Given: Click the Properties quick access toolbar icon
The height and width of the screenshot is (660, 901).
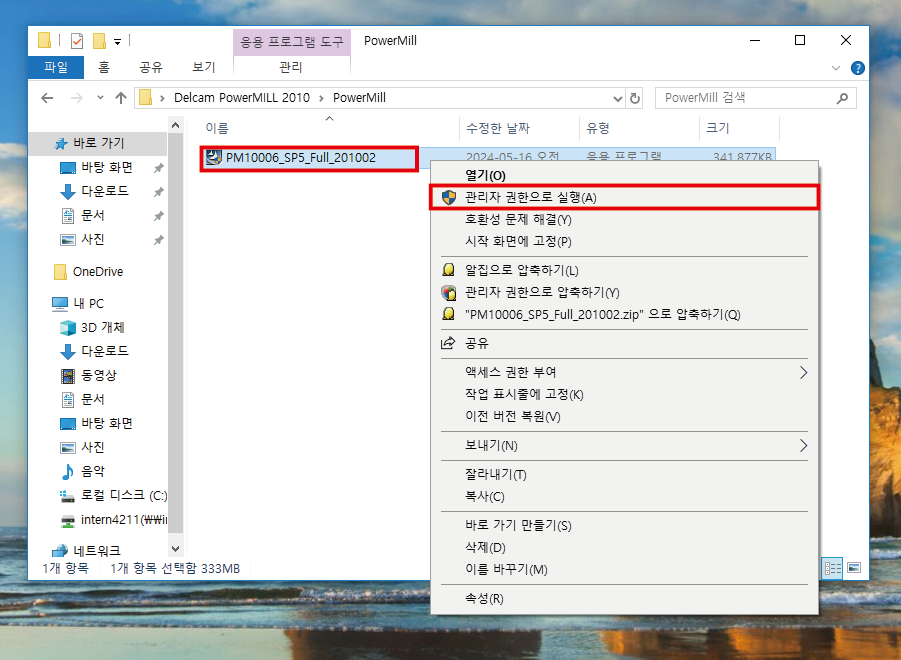Looking at the screenshot, I should tap(77, 41).
